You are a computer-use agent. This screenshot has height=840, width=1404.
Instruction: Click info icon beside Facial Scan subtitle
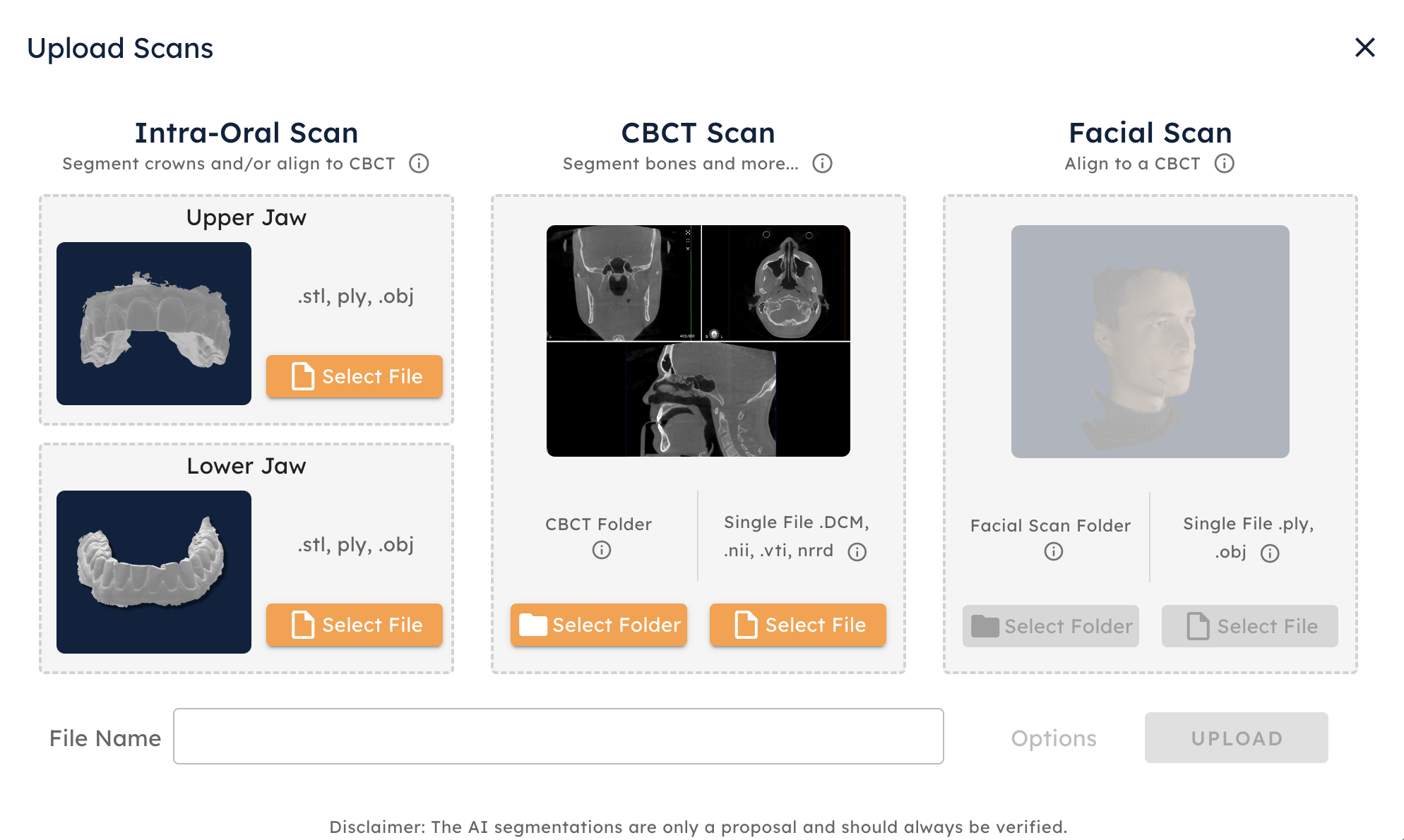tap(1224, 164)
